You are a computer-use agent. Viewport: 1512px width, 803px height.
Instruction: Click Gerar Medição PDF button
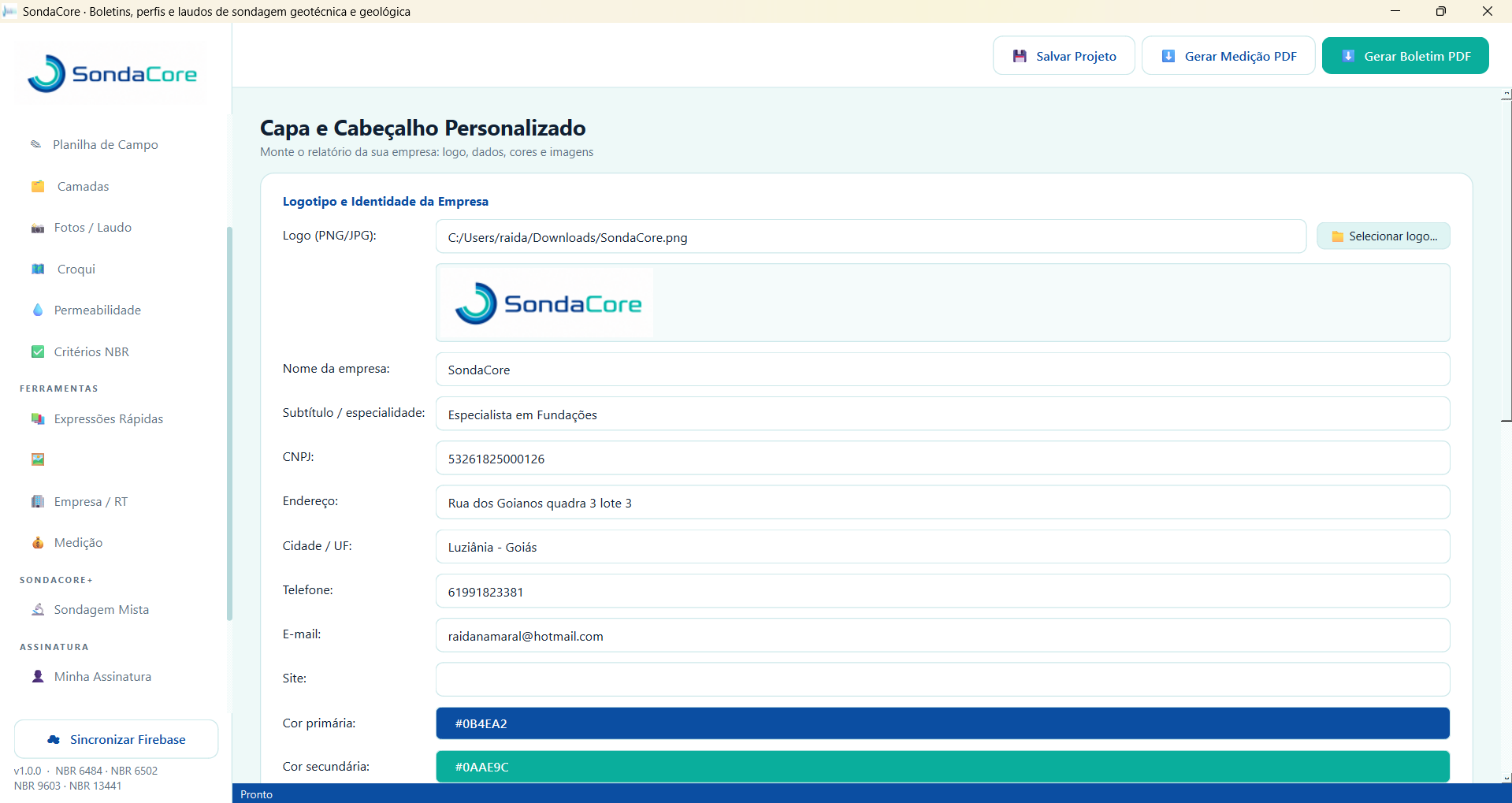[1228, 56]
